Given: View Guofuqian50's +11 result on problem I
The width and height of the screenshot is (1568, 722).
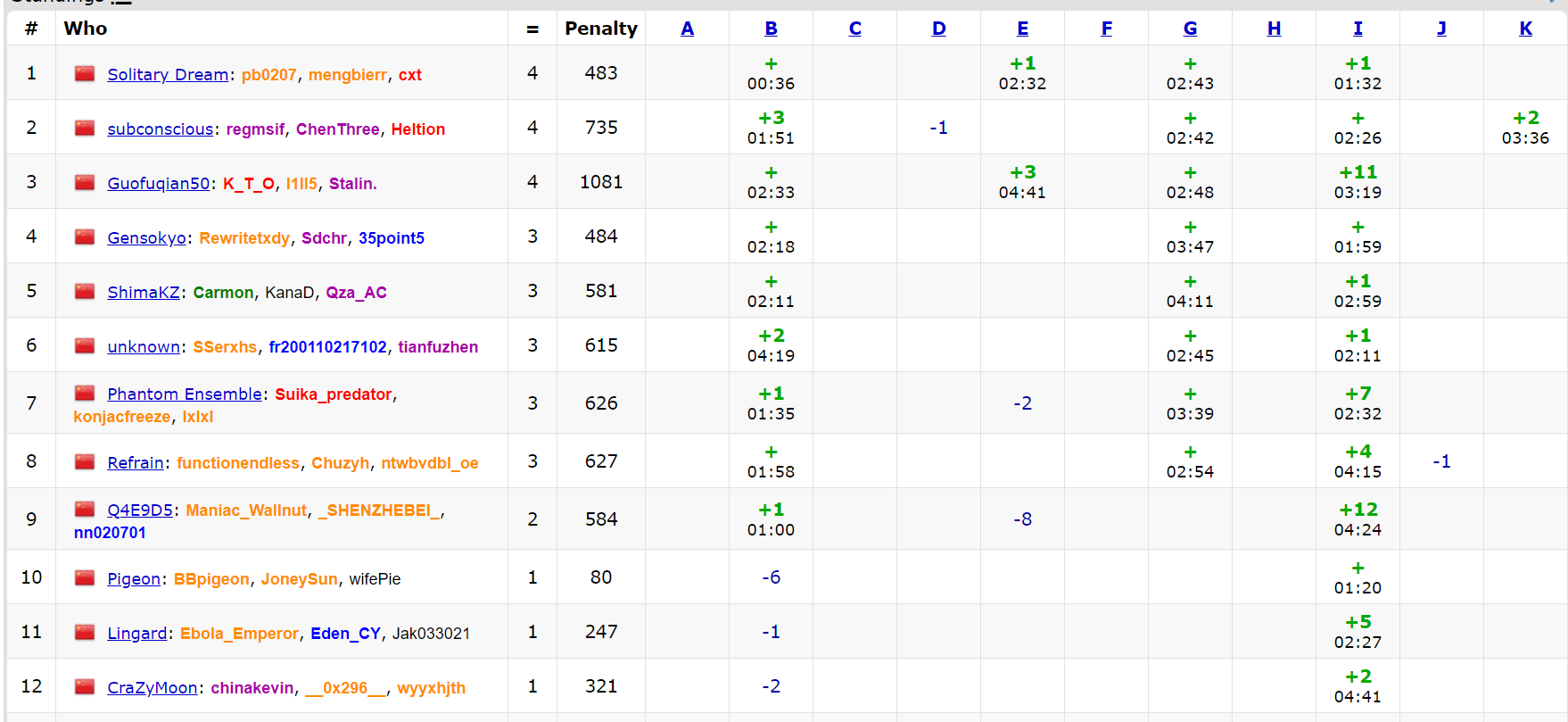Looking at the screenshot, I should click(x=1358, y=182).
